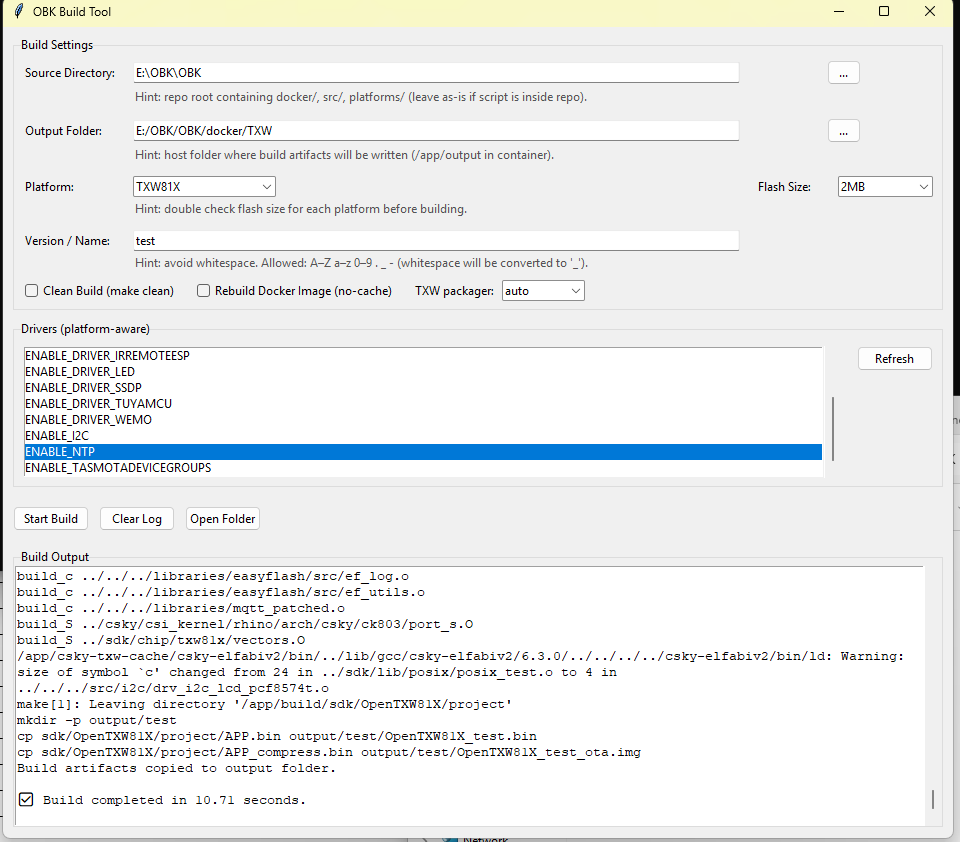
Task: Choose ENABLE_DRIVER_SSDP from the list
Action: pos(82,388)
